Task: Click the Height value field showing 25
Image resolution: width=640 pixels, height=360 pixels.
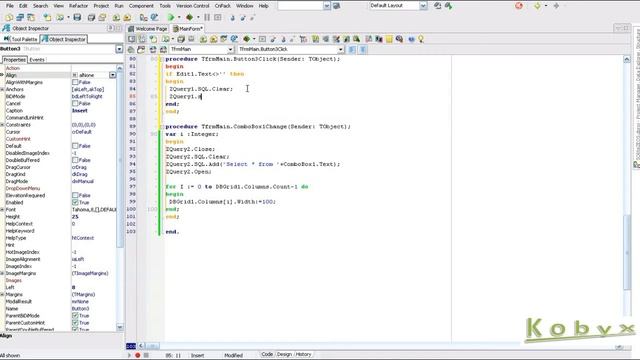Action: click(93, 217)
